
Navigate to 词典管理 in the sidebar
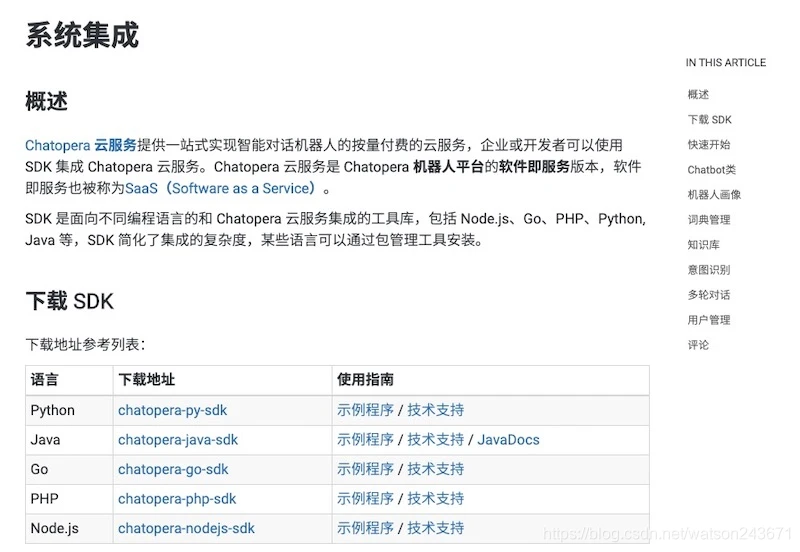click(709, 220)
